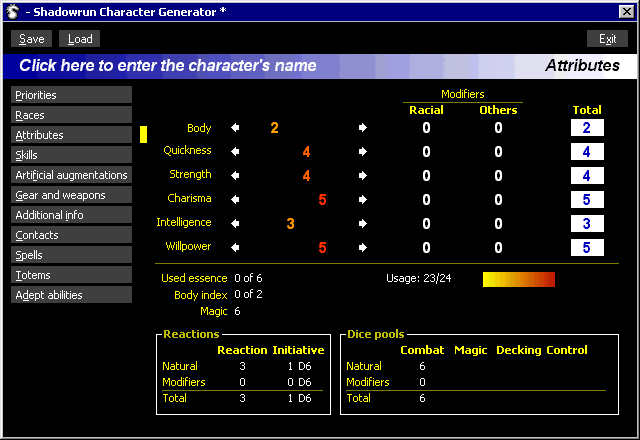Raise Charisma using its right arrow
Screen dimensions: 640x440
[362, 200]
